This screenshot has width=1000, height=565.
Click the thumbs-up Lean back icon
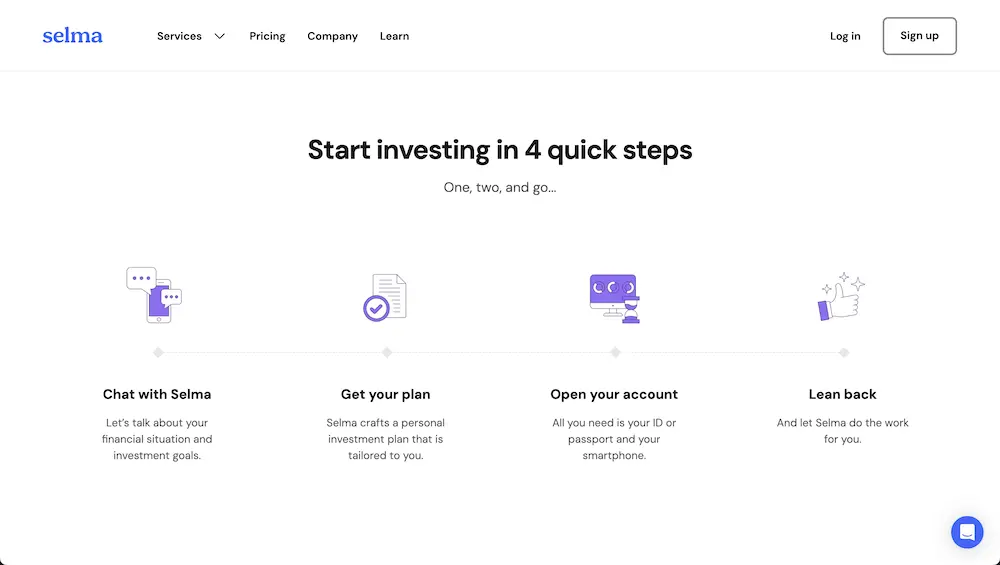point(842,297)
